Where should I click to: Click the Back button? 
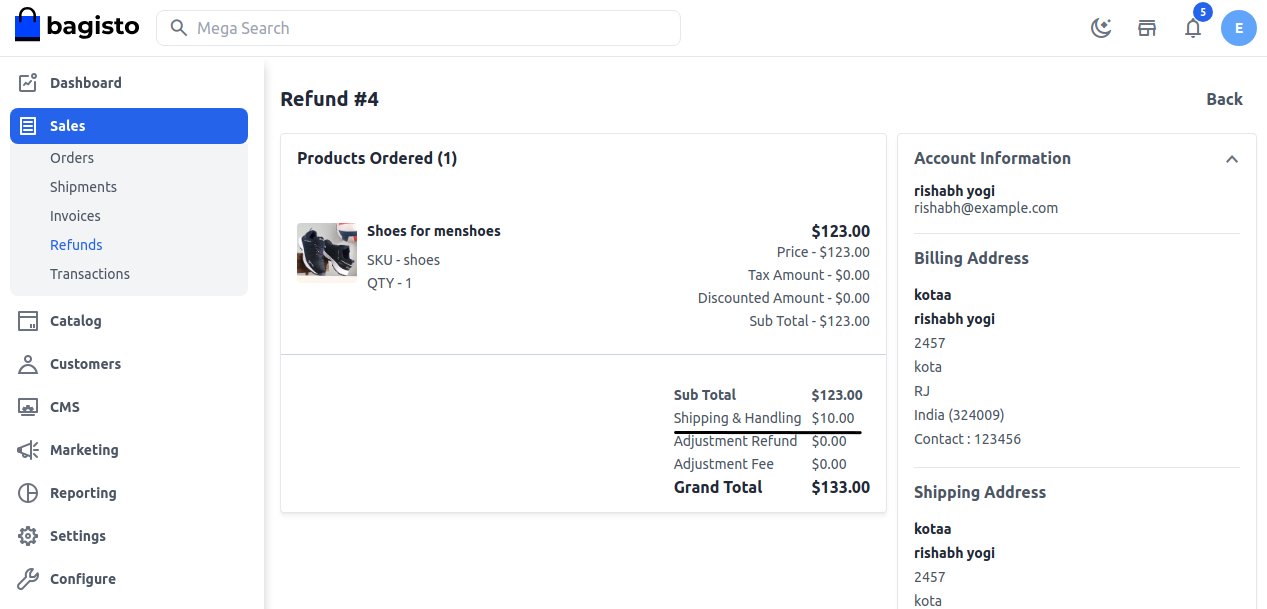point(1224,99)
